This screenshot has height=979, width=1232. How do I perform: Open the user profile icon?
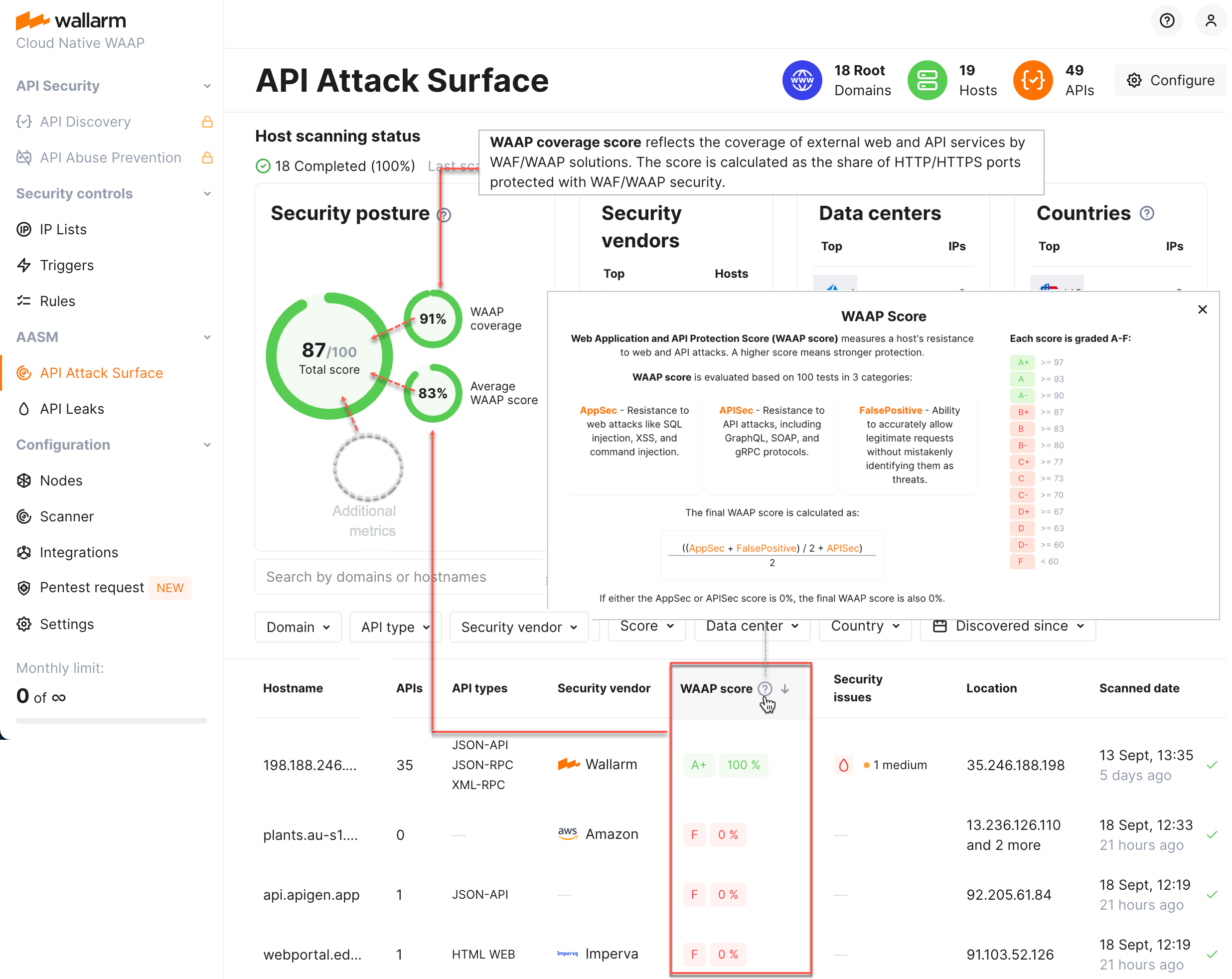(x=1211, y=20)
